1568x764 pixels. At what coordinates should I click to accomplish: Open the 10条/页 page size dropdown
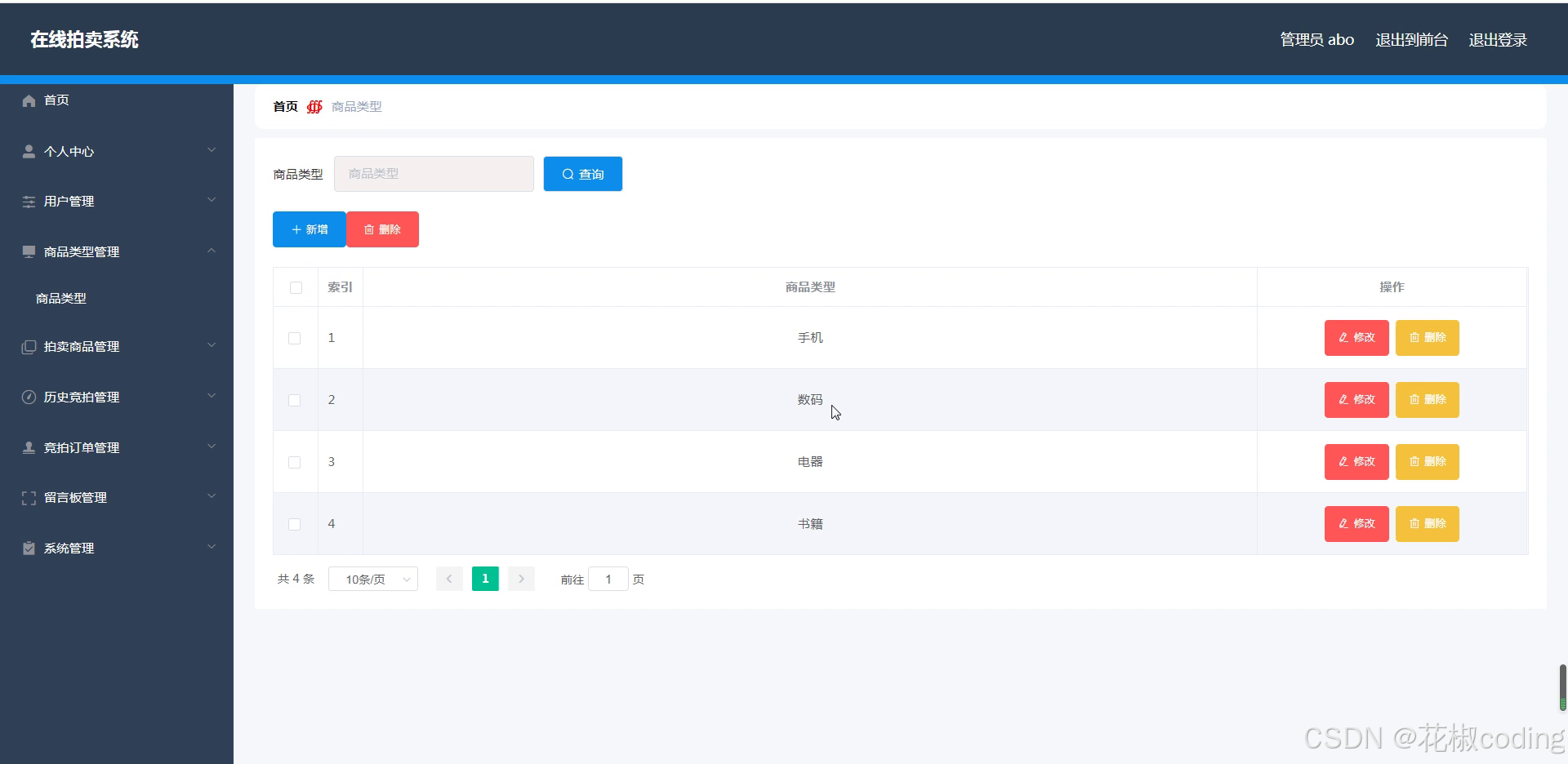point(373,579)
